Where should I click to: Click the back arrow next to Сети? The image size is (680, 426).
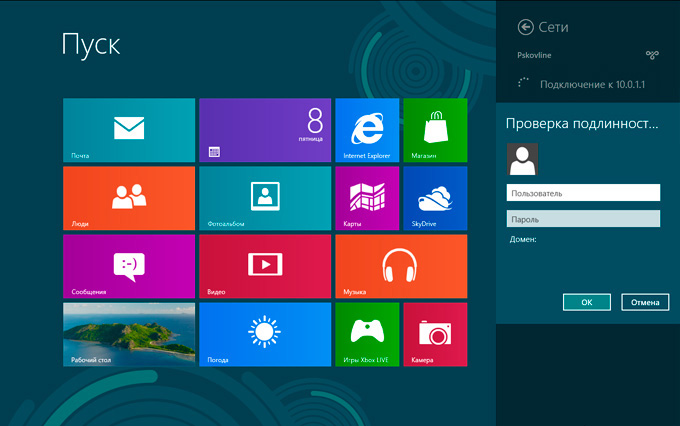525,27
